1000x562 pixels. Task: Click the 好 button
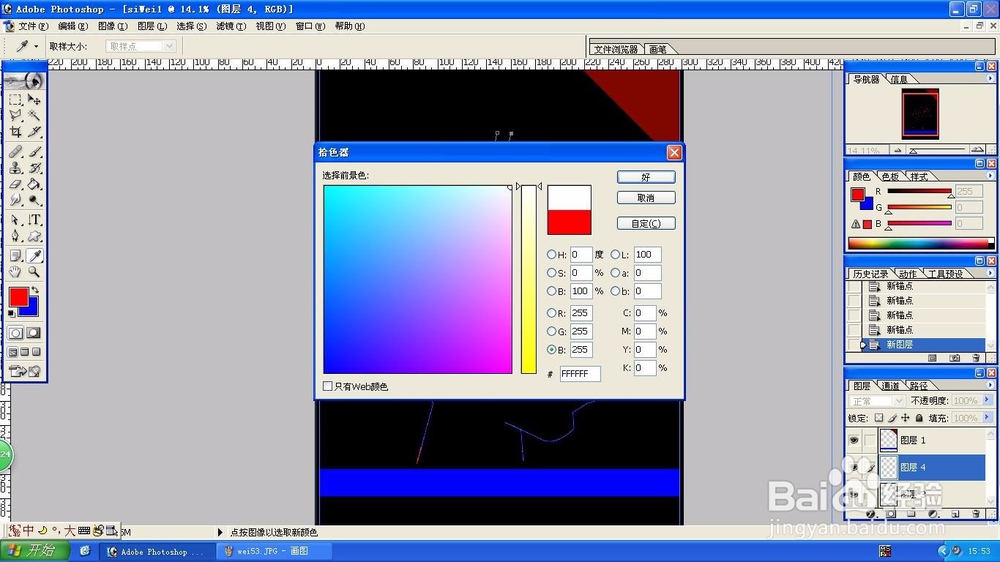coord(646,177)
